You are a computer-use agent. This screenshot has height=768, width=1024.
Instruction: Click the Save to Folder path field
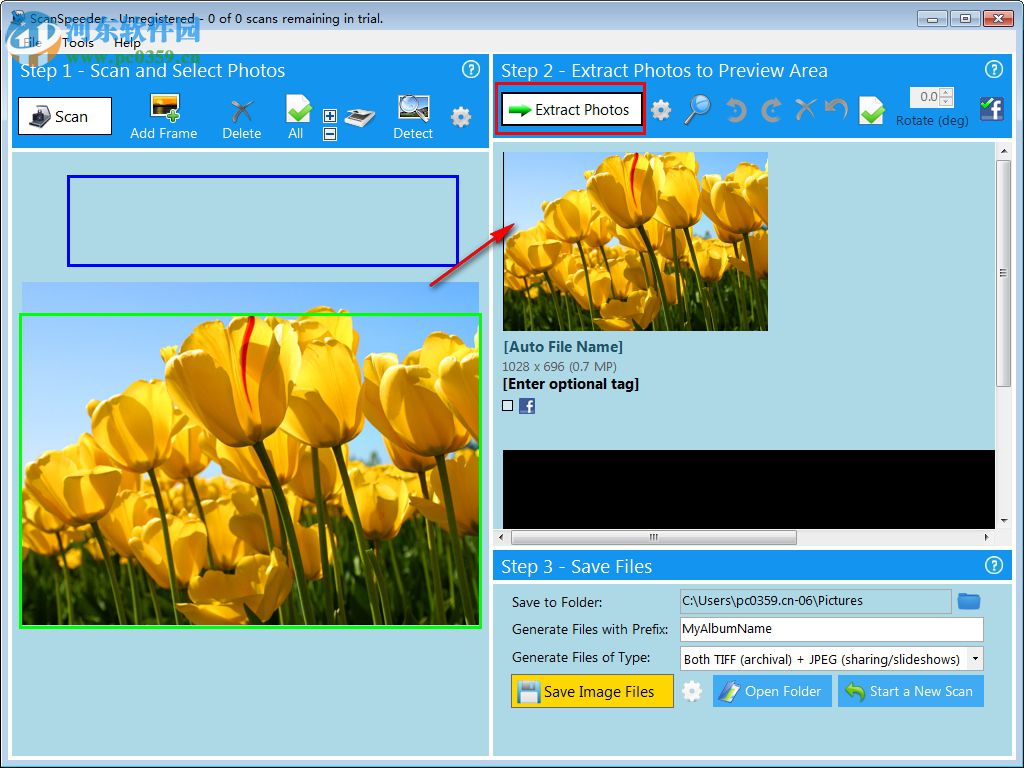pos(815,601)
